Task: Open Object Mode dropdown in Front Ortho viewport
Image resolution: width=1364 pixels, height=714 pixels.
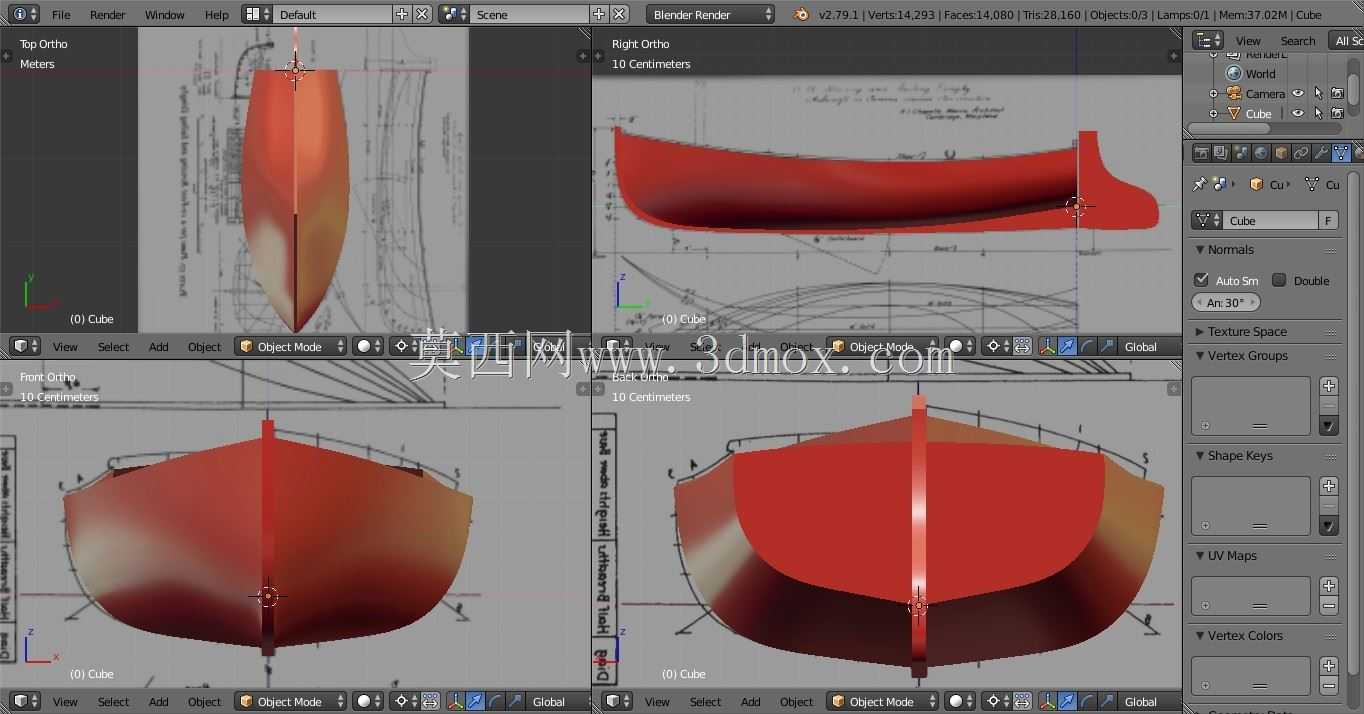Action: 290,701
